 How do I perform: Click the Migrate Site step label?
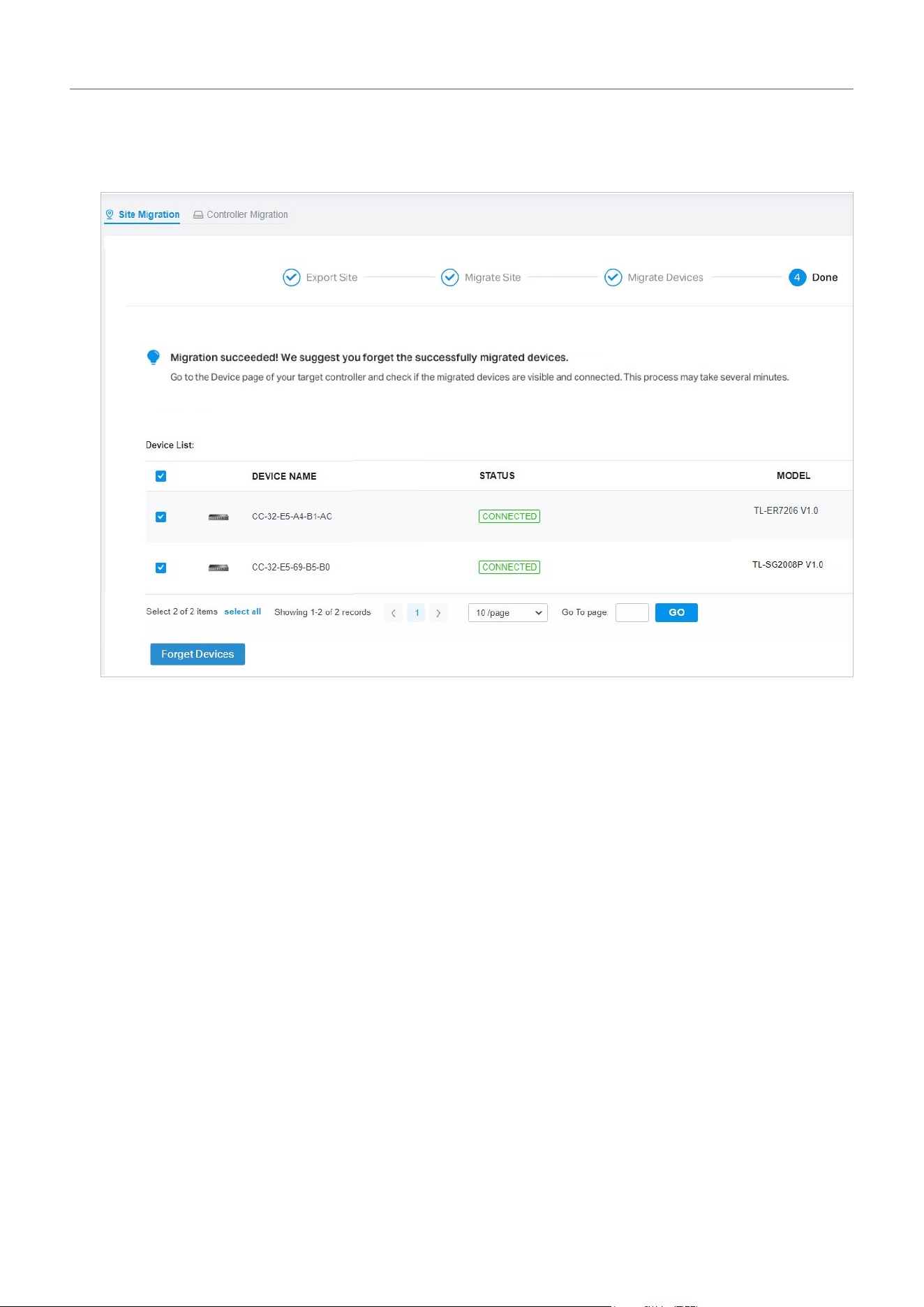pos(493,277)
